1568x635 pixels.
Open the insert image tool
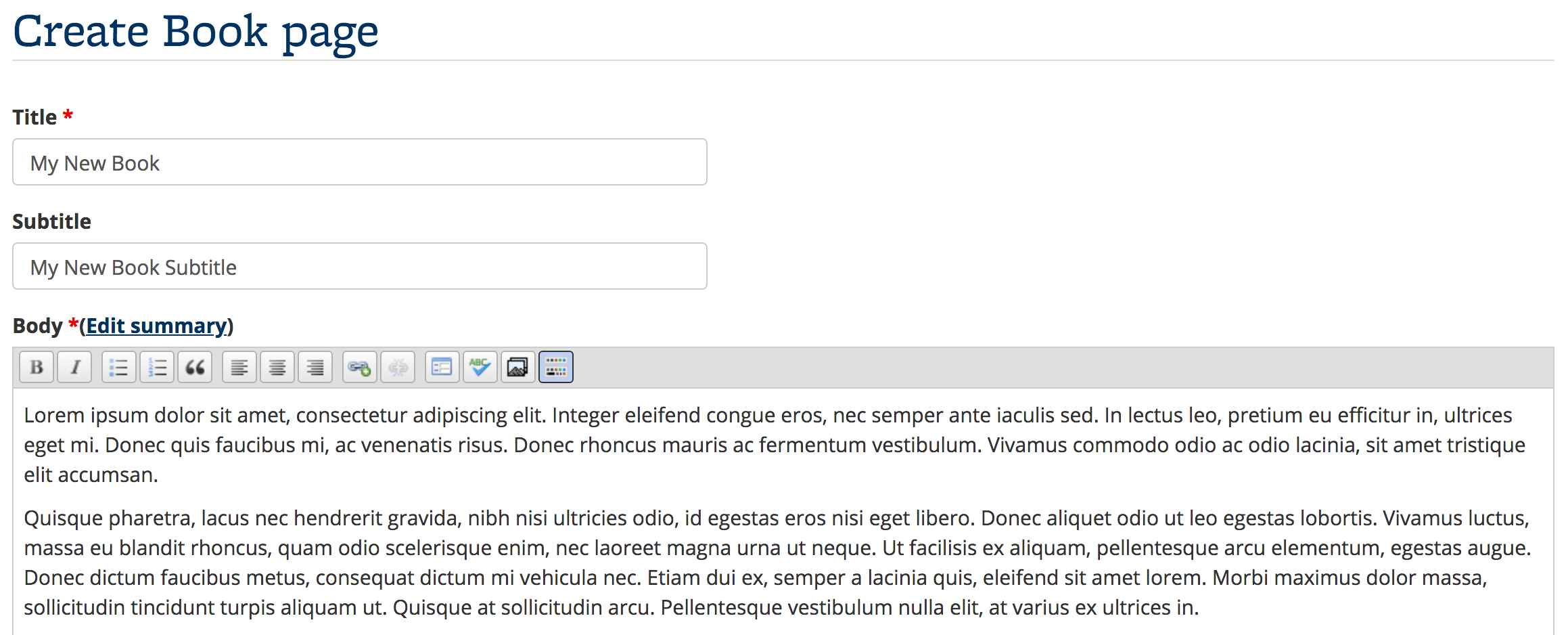[x=518, y=367]
